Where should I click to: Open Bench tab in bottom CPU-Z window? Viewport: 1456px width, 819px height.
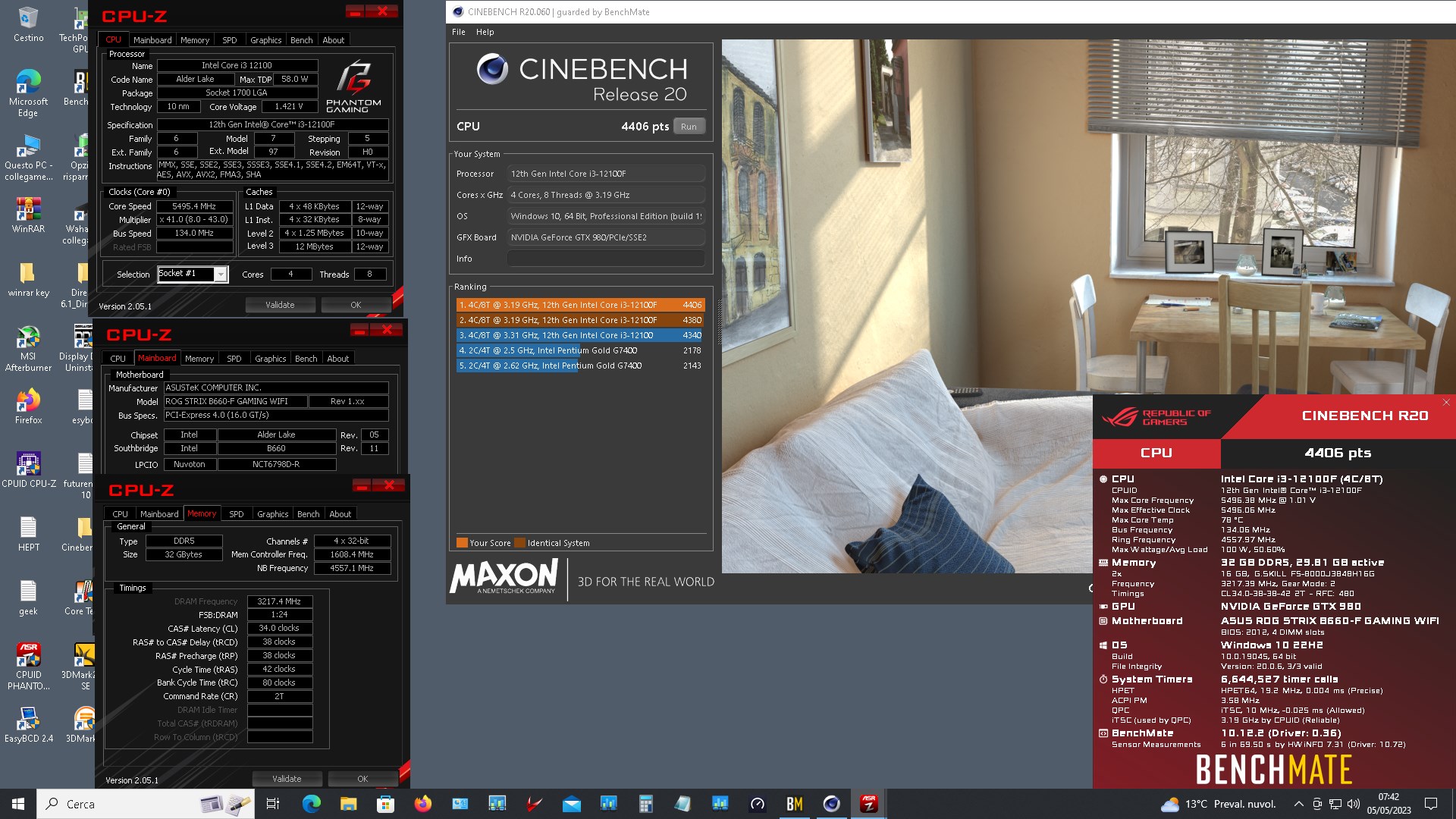click(309, 514)
